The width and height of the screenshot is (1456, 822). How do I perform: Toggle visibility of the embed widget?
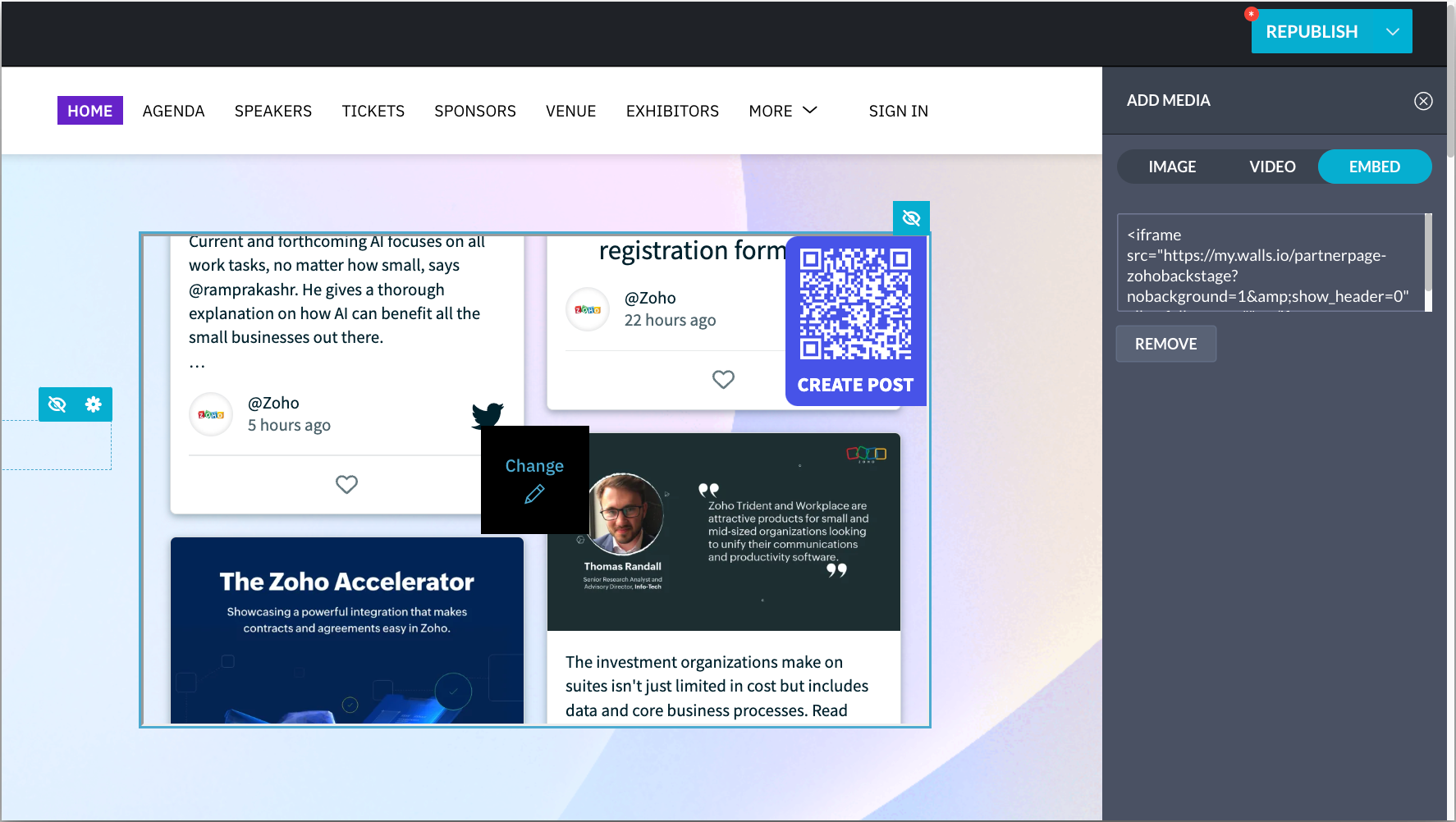click(x=911, y=217)
